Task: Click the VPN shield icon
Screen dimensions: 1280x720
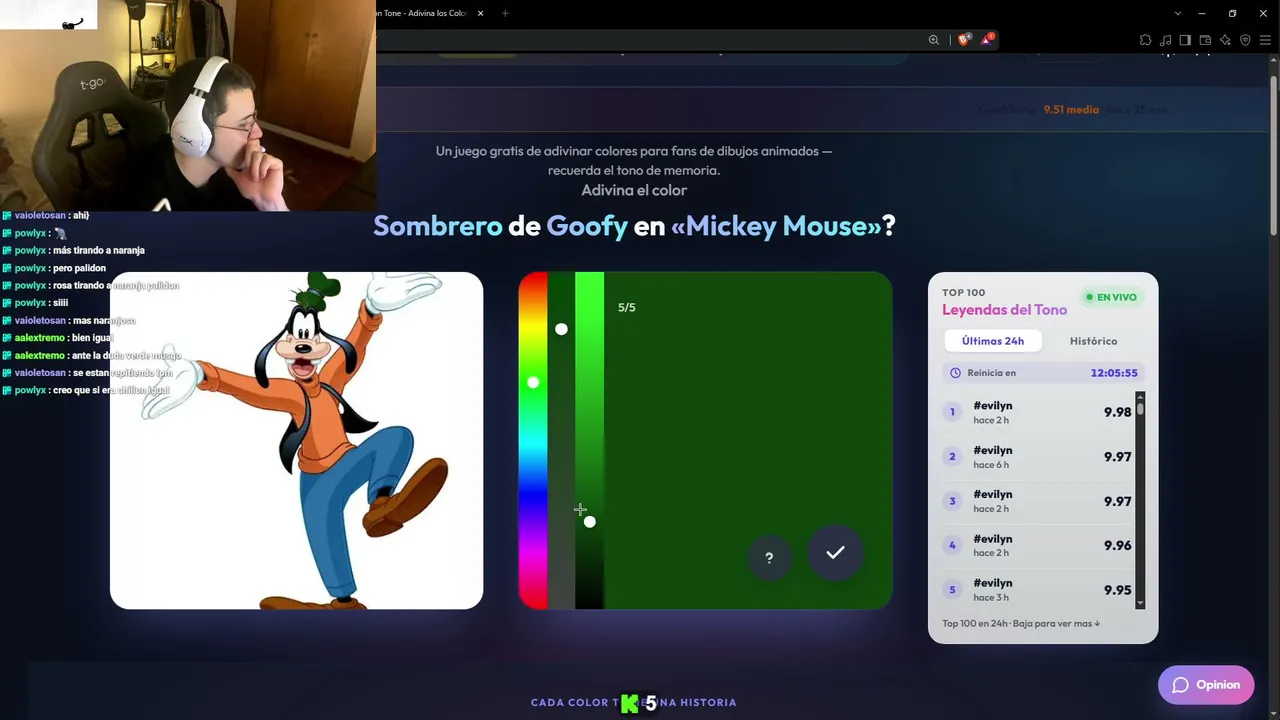Action: 1245,40
